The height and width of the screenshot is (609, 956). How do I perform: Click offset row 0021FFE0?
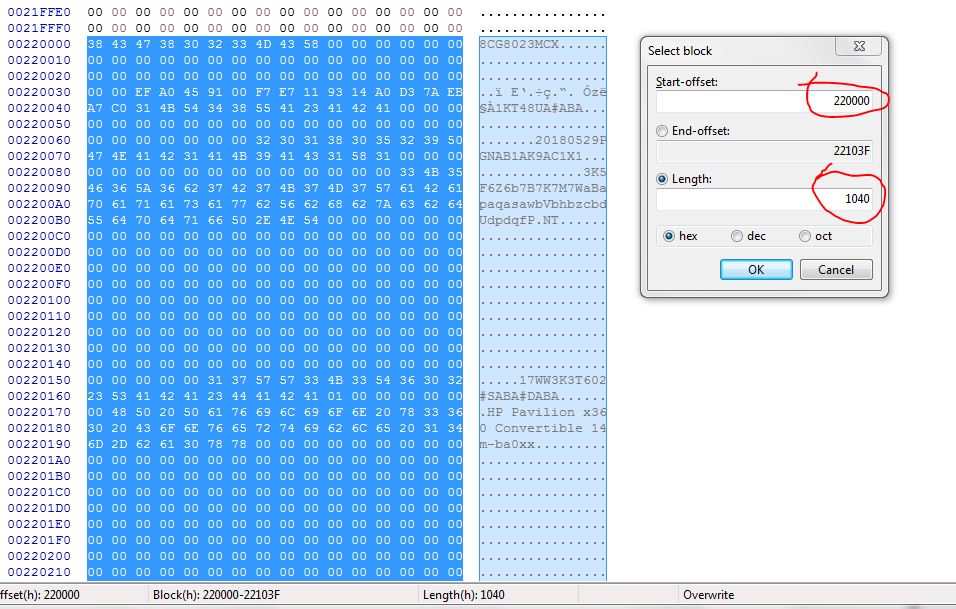click(x=39, y=12)
